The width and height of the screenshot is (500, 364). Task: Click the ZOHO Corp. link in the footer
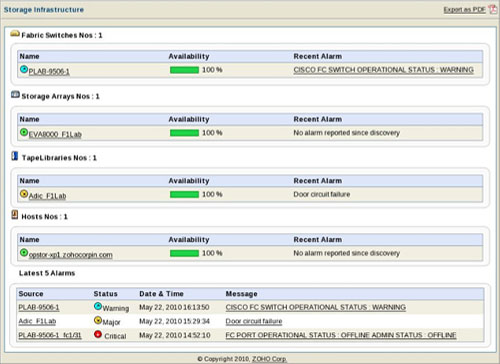269,359
